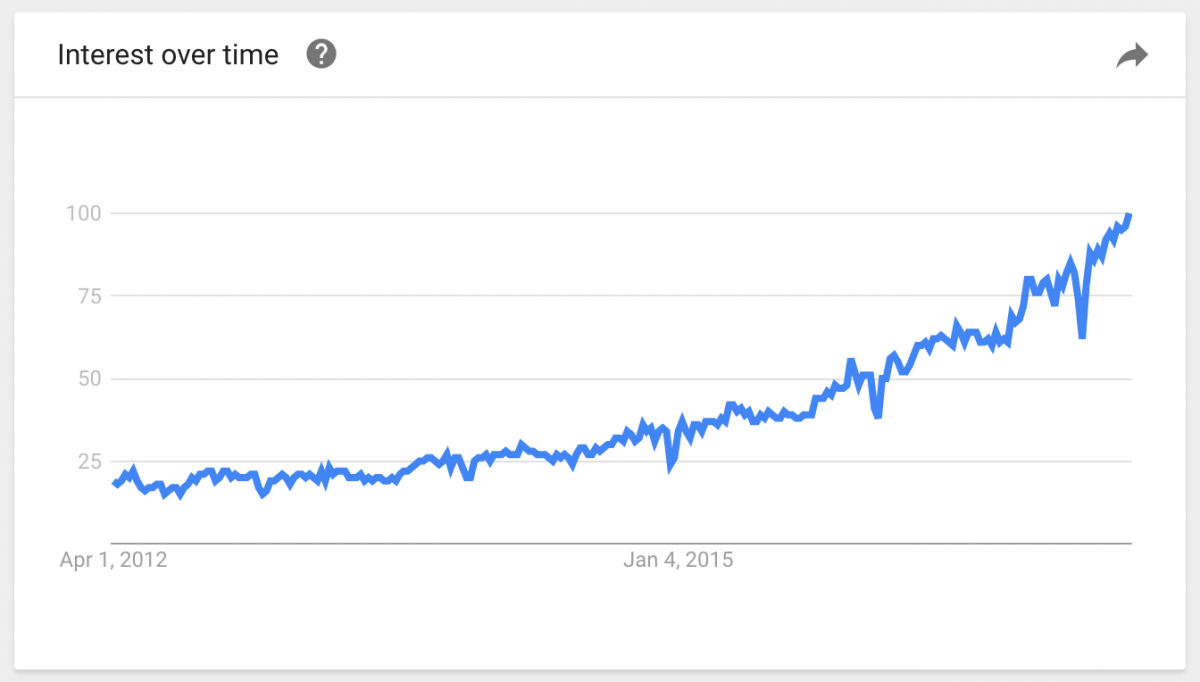Image resolution: width=1200 pixels, height=682 pixels.
Task: Click the export arrow in the top-right corner
Action: click(x=1133, y=55)
